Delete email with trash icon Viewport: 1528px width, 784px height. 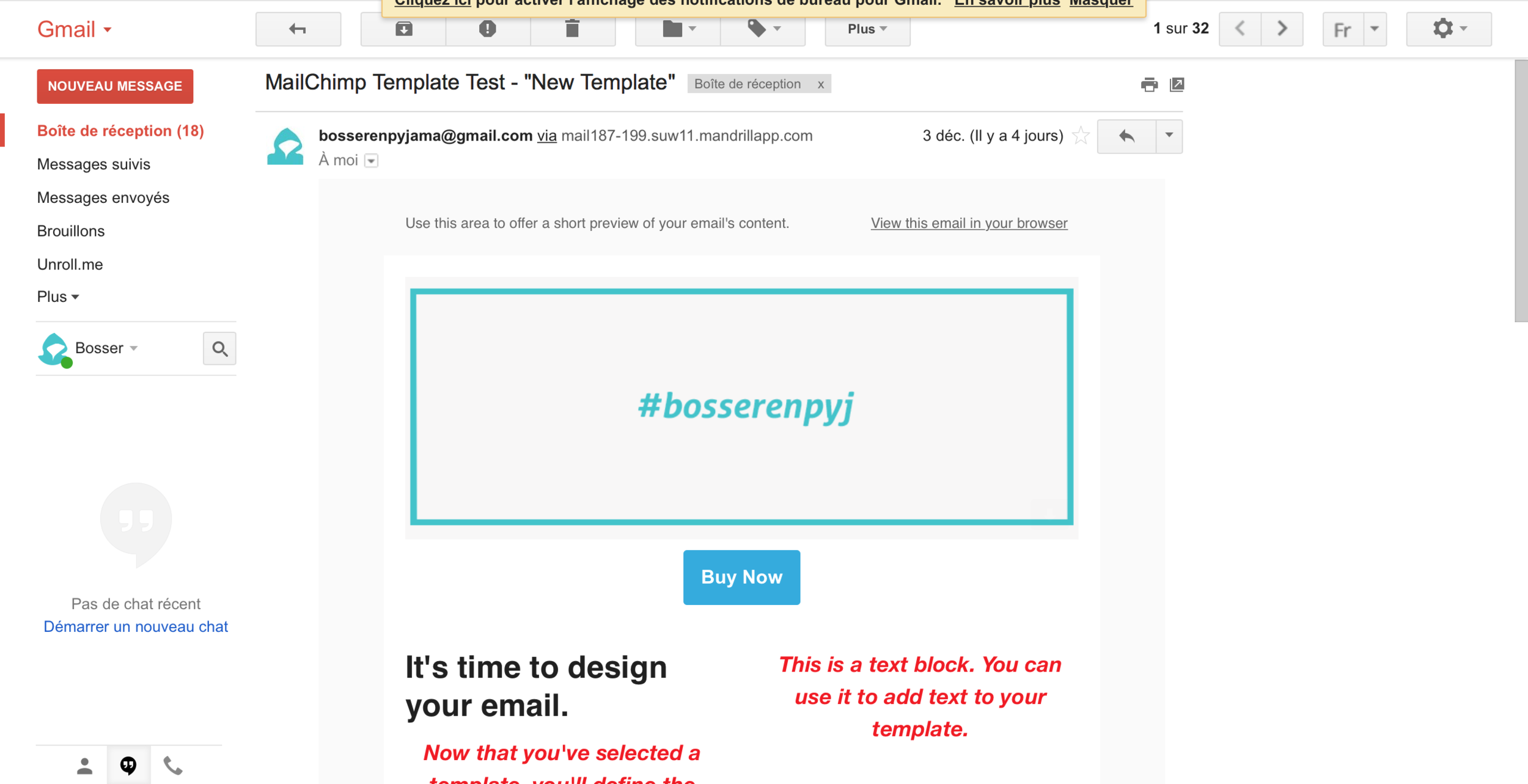[572, 29]
